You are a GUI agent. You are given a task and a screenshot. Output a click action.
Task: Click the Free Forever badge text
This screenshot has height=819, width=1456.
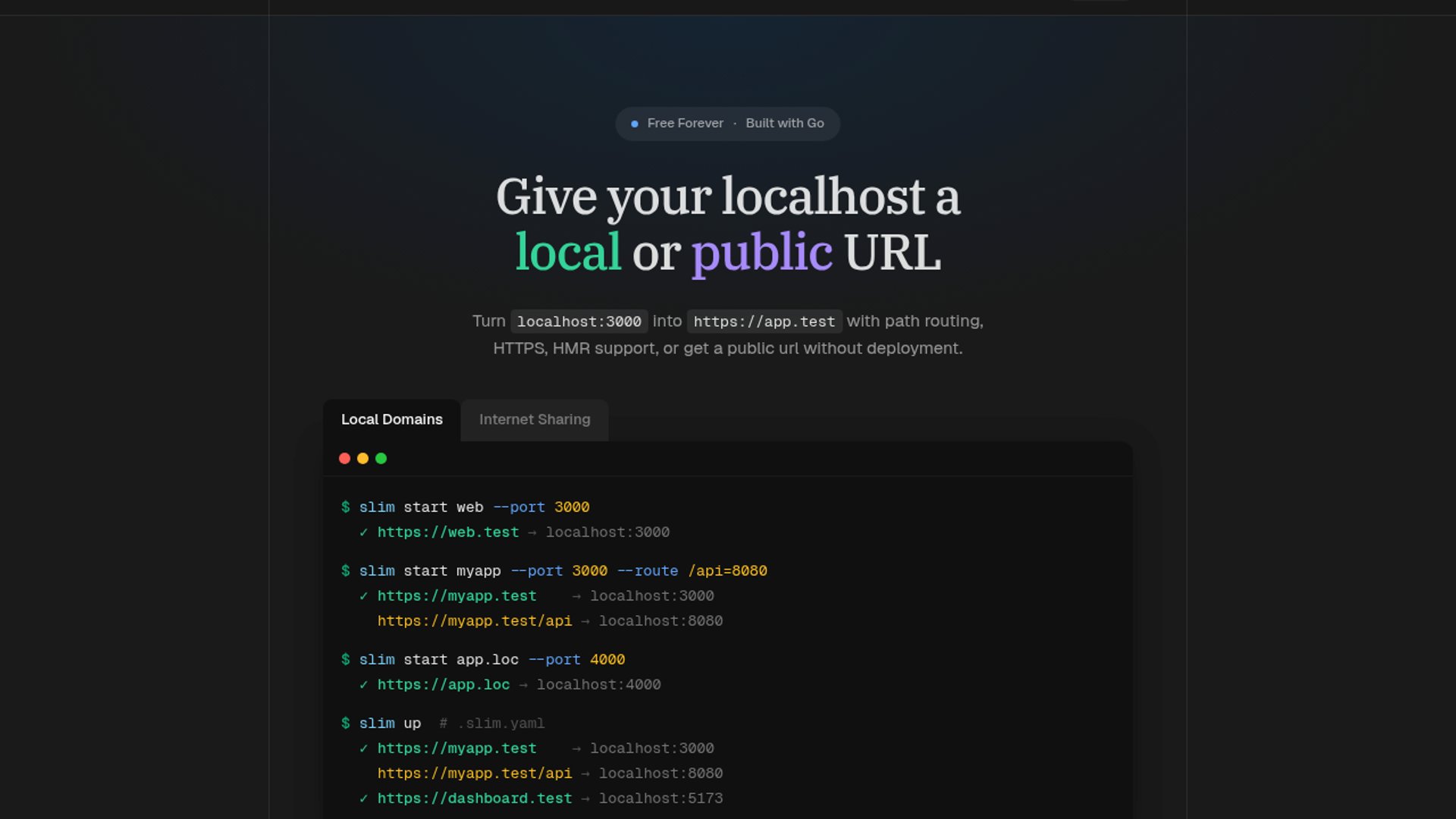click(x=685, y=123)
